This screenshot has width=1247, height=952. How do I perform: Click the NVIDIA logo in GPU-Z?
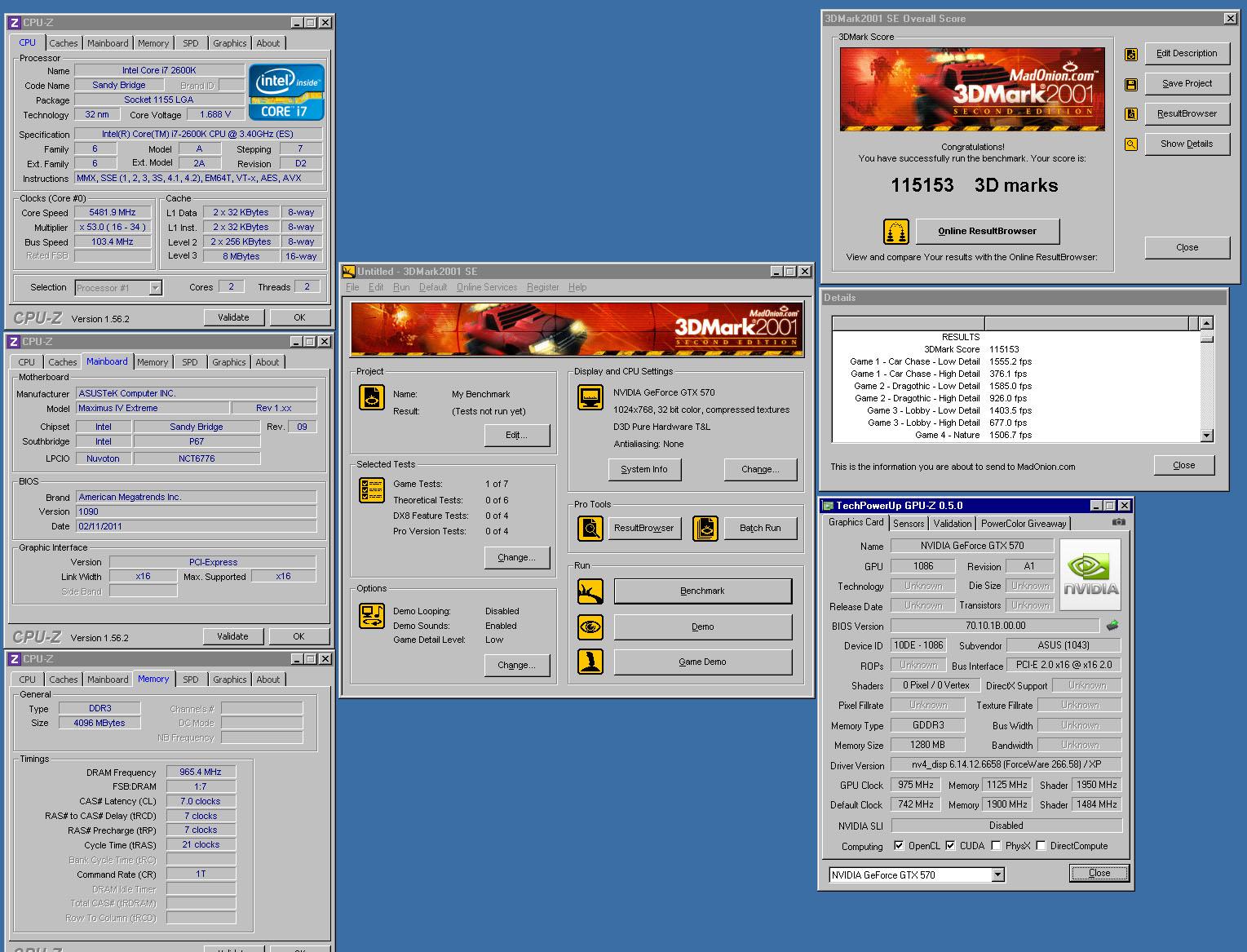pos(1090,574)
